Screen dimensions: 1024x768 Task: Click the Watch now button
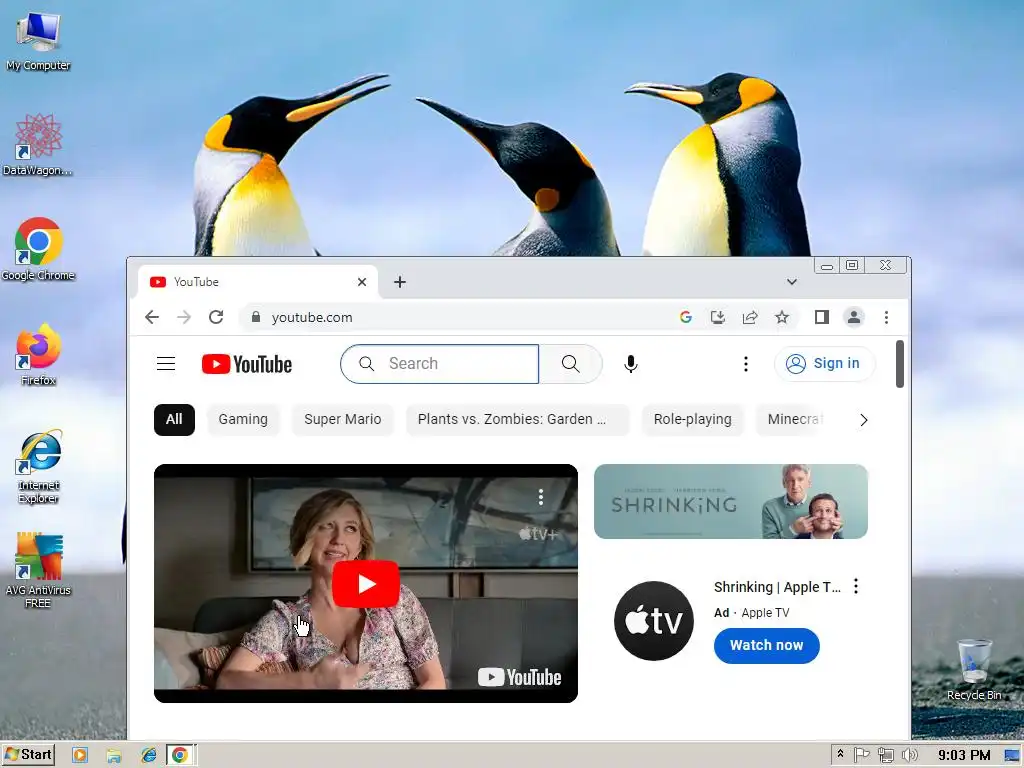766,645
